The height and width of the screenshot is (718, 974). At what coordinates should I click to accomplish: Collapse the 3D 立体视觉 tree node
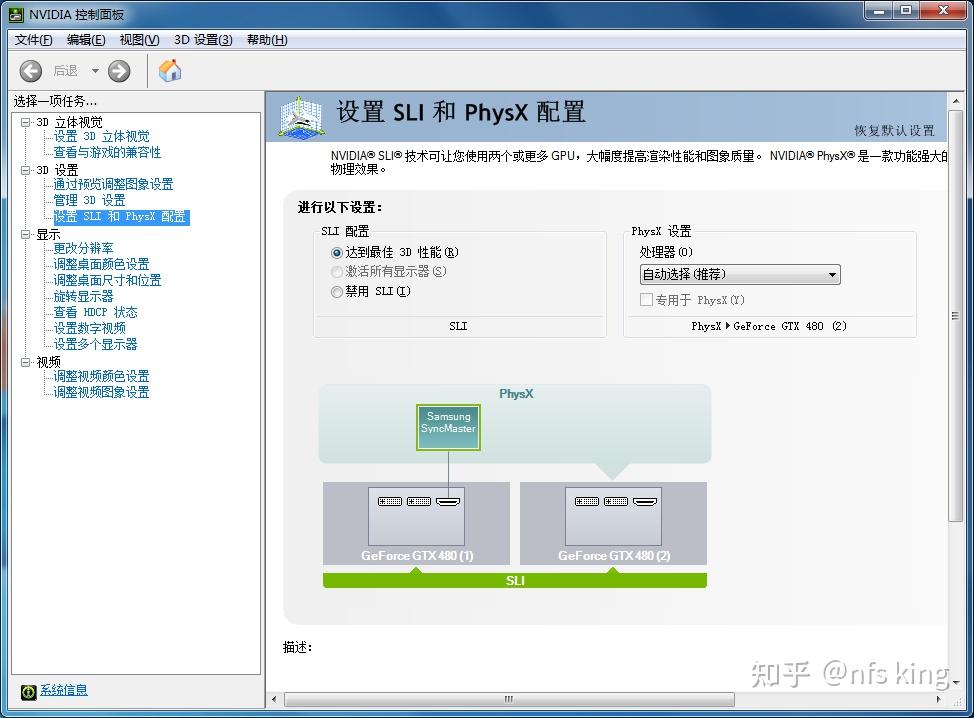click(x=25, y=122)
